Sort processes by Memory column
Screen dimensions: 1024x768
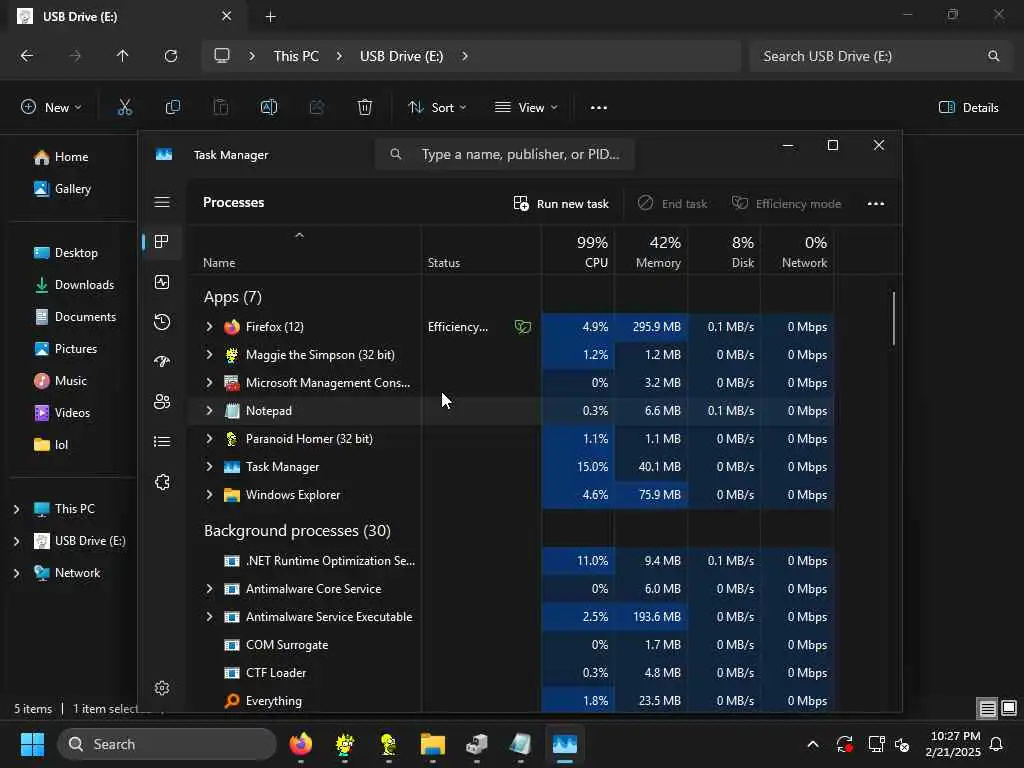651,251
